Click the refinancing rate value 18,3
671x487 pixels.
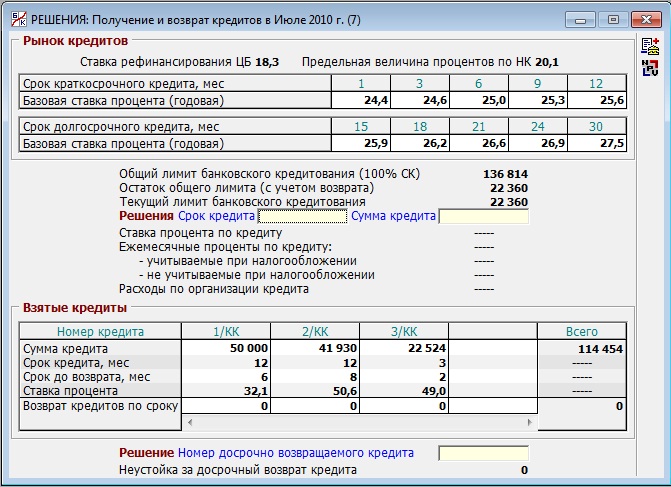[267, 62]
